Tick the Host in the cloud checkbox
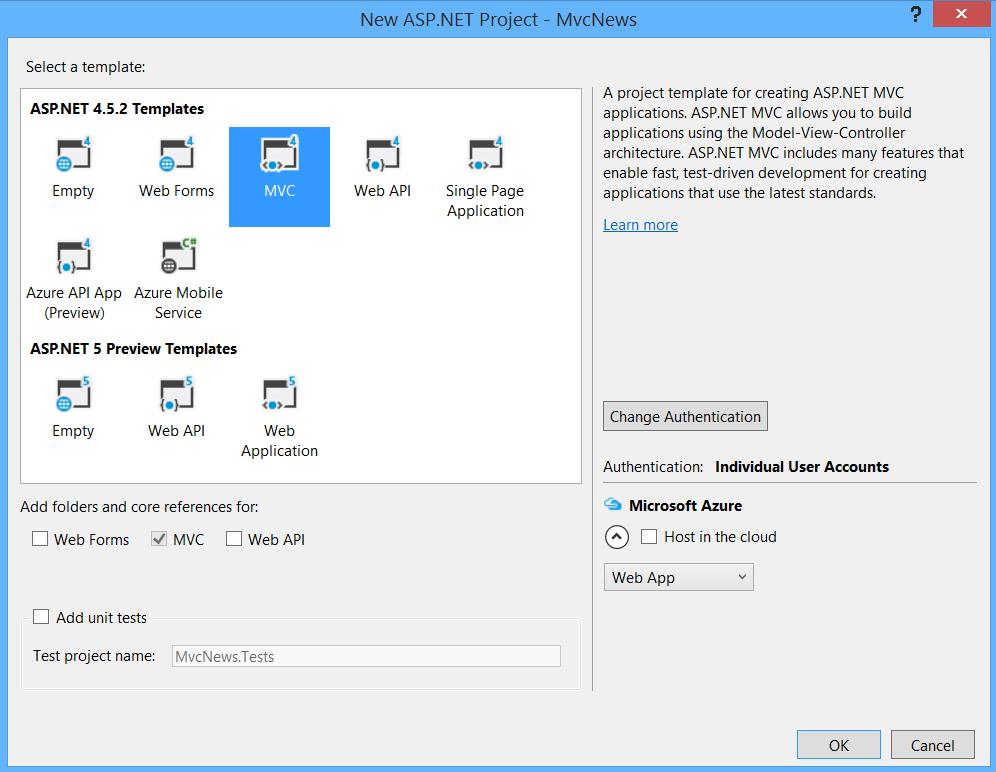The image size is (996, 772). click(649, 537)
